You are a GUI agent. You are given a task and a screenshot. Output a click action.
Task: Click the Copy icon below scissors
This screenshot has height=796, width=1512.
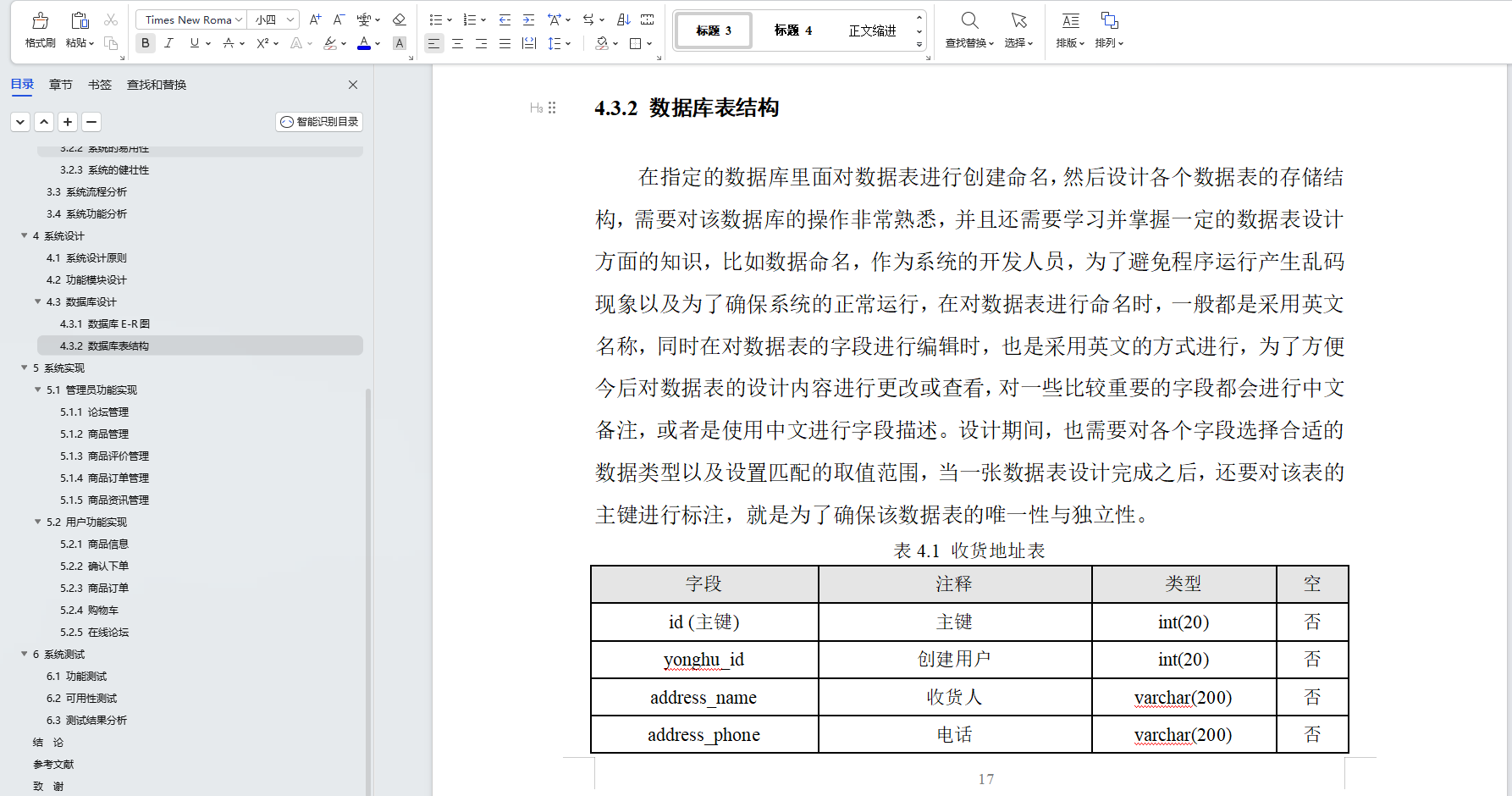(x=111, y=43)
